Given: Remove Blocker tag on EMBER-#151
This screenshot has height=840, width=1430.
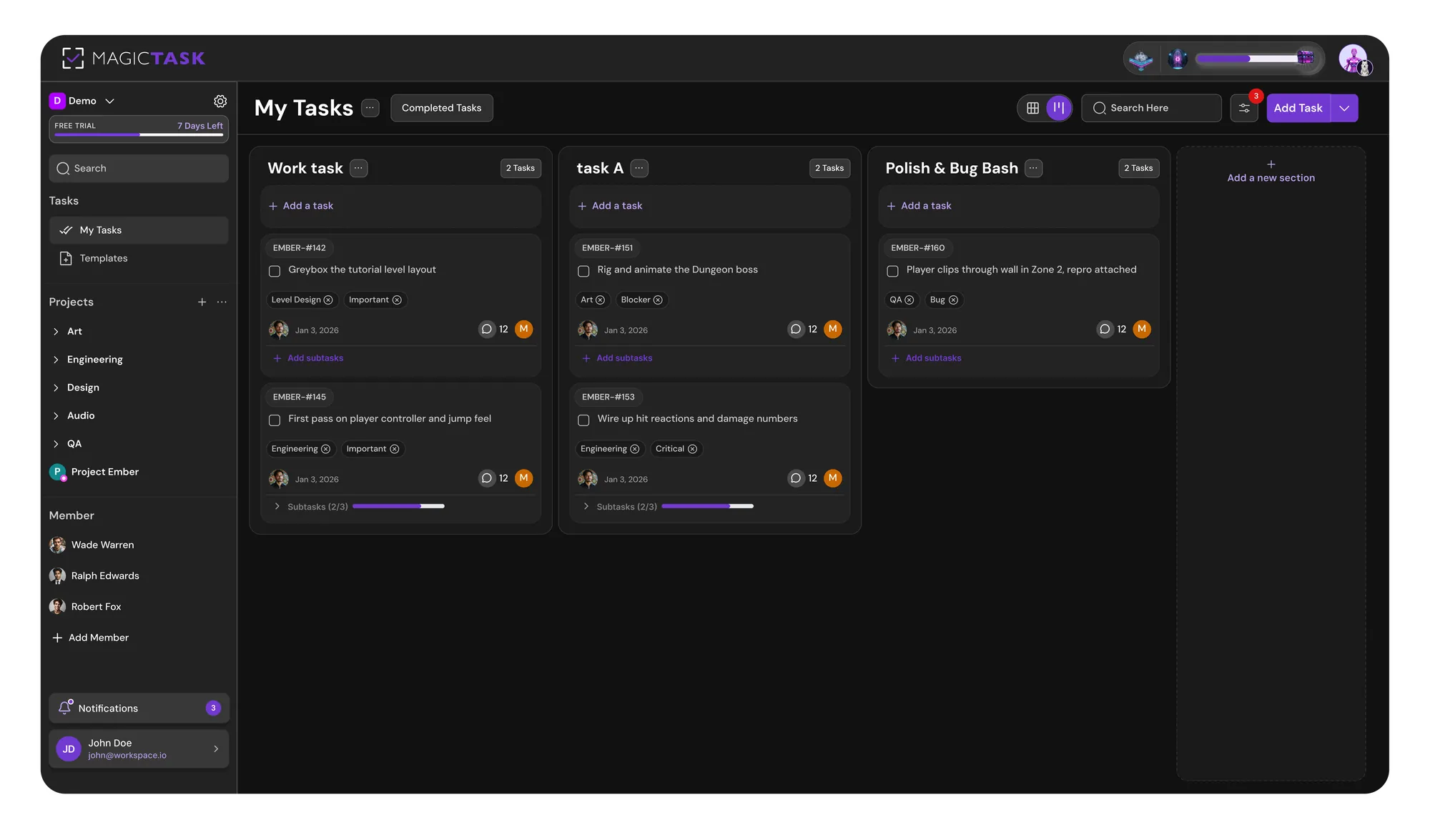Looking at the screenshot, I should pyautogui.click(x=658, y=300).
